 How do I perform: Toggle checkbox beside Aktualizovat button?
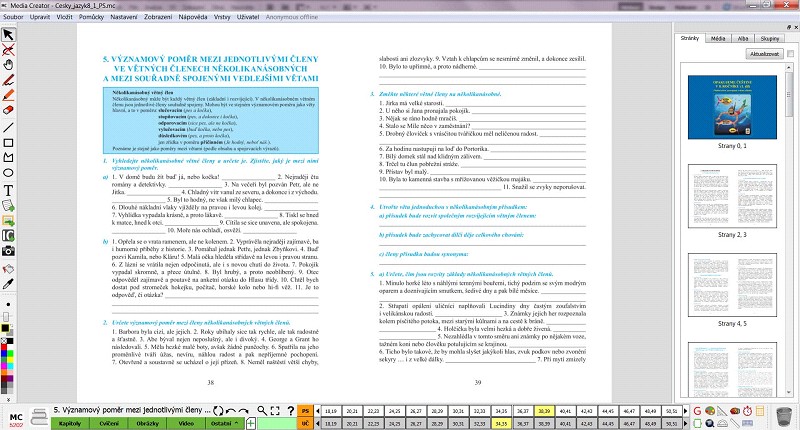point(790,54)
